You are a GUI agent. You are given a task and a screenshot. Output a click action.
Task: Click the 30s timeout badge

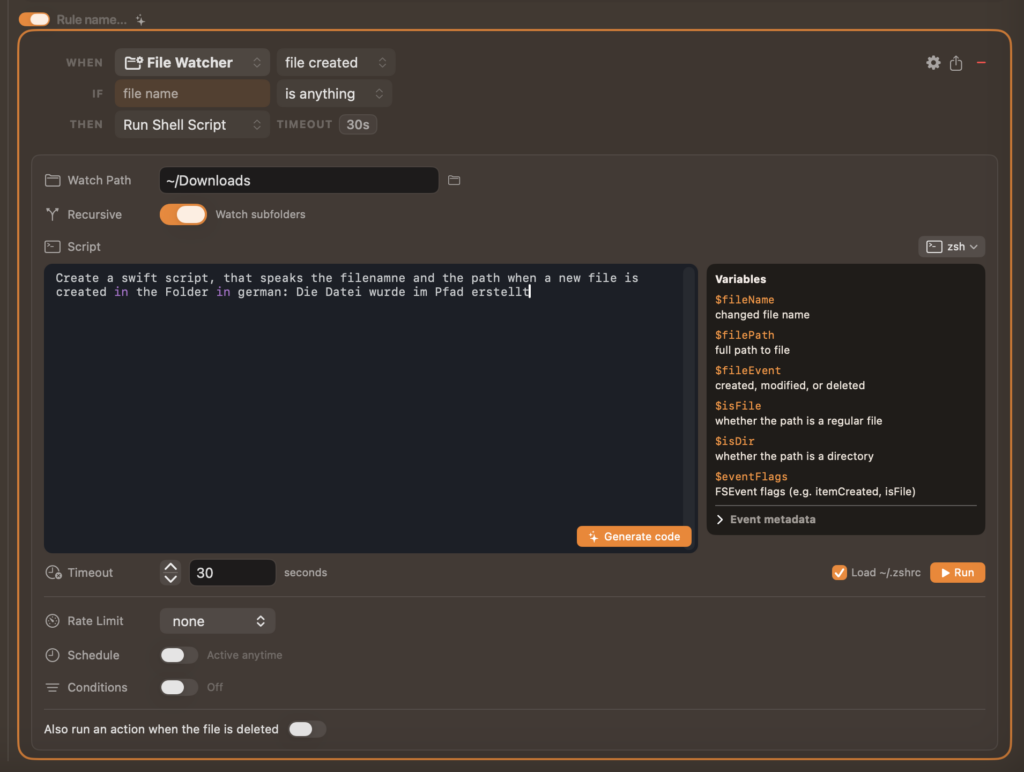(358, 125)
